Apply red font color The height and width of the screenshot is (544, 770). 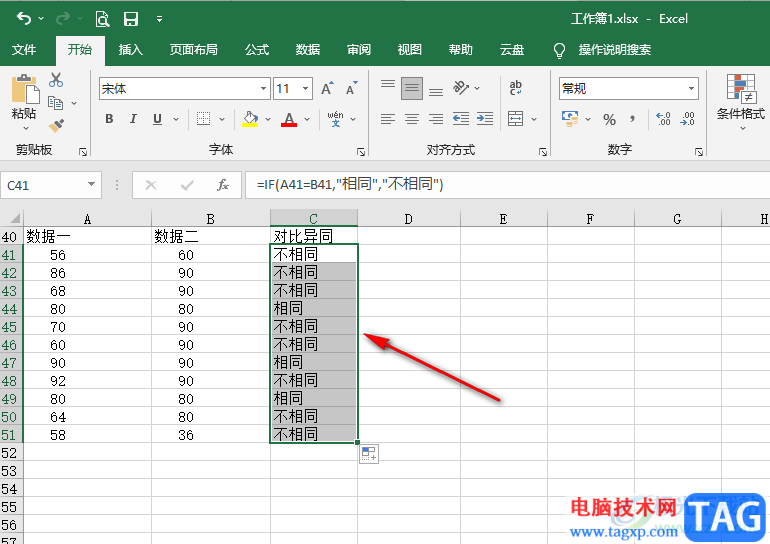pos(289,119)
